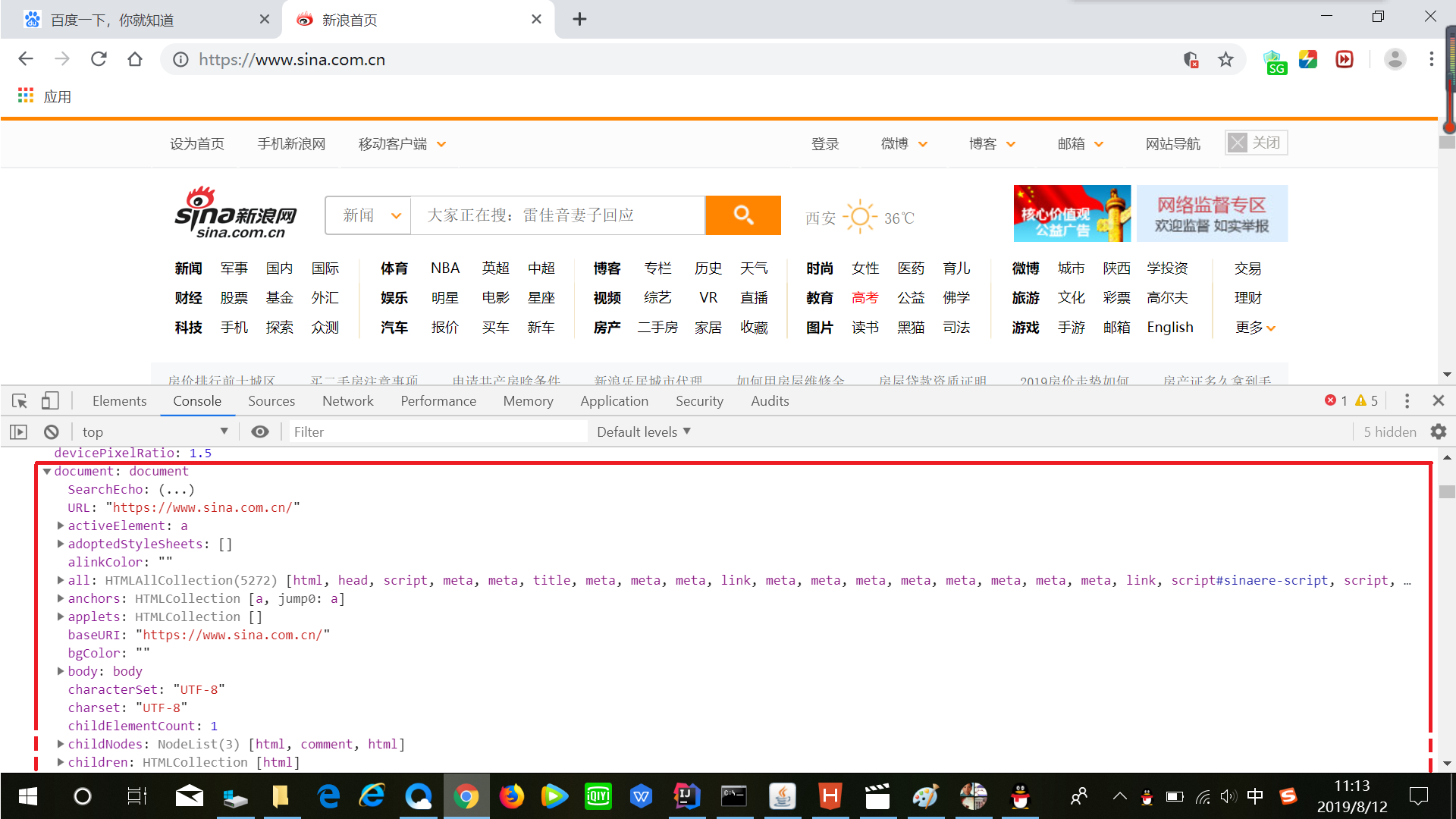Click the English link on Sina
Screen dimensions: 1456x819
pyautogui.click(x=1169, y=328)
